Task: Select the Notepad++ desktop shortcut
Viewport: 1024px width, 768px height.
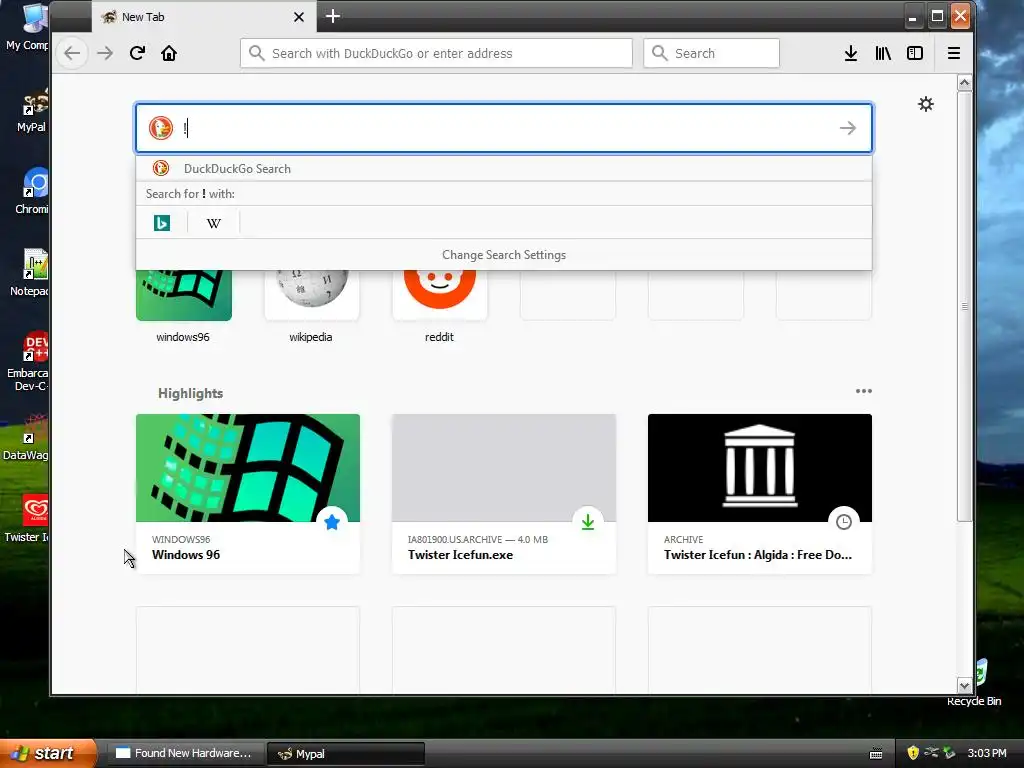Action: [x=31, y=273]
